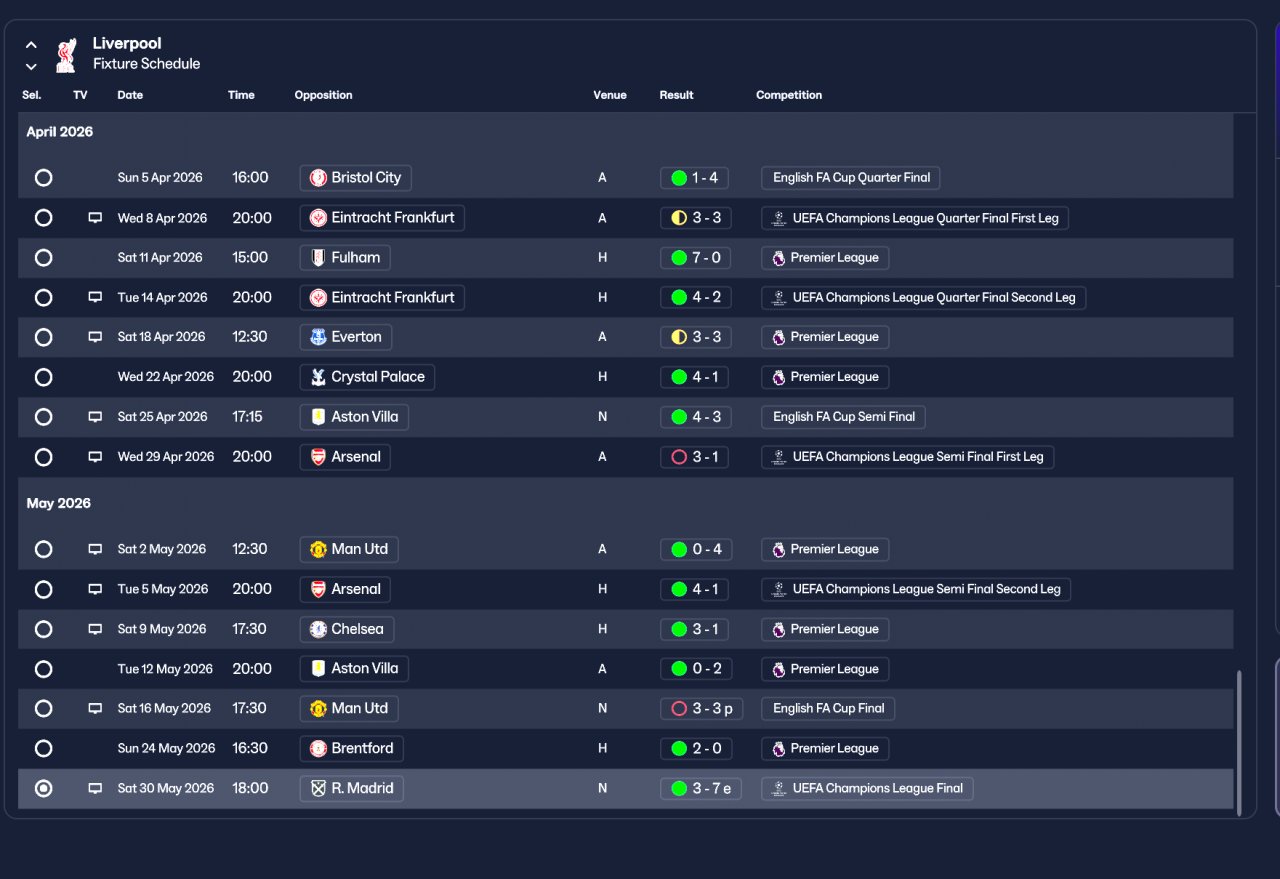Open Fulham opposition button

[x=345, y=257]
